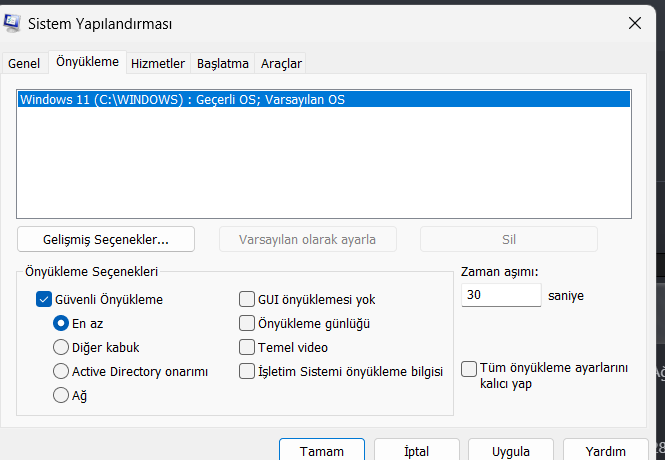
Task: Go to the Başlatma tab
Action: tap(222, 63)
